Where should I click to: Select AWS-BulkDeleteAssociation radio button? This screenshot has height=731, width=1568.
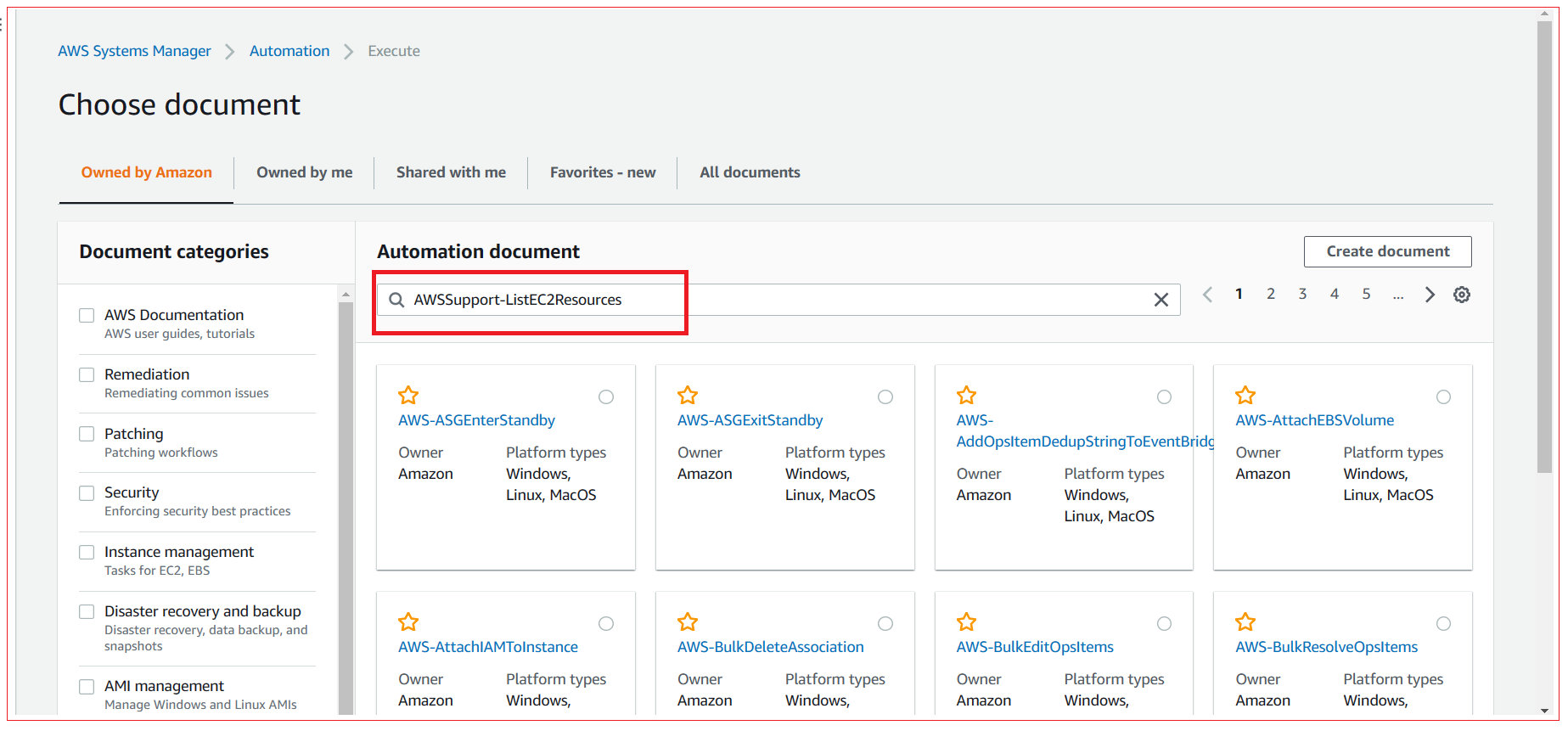click(885, 624)
